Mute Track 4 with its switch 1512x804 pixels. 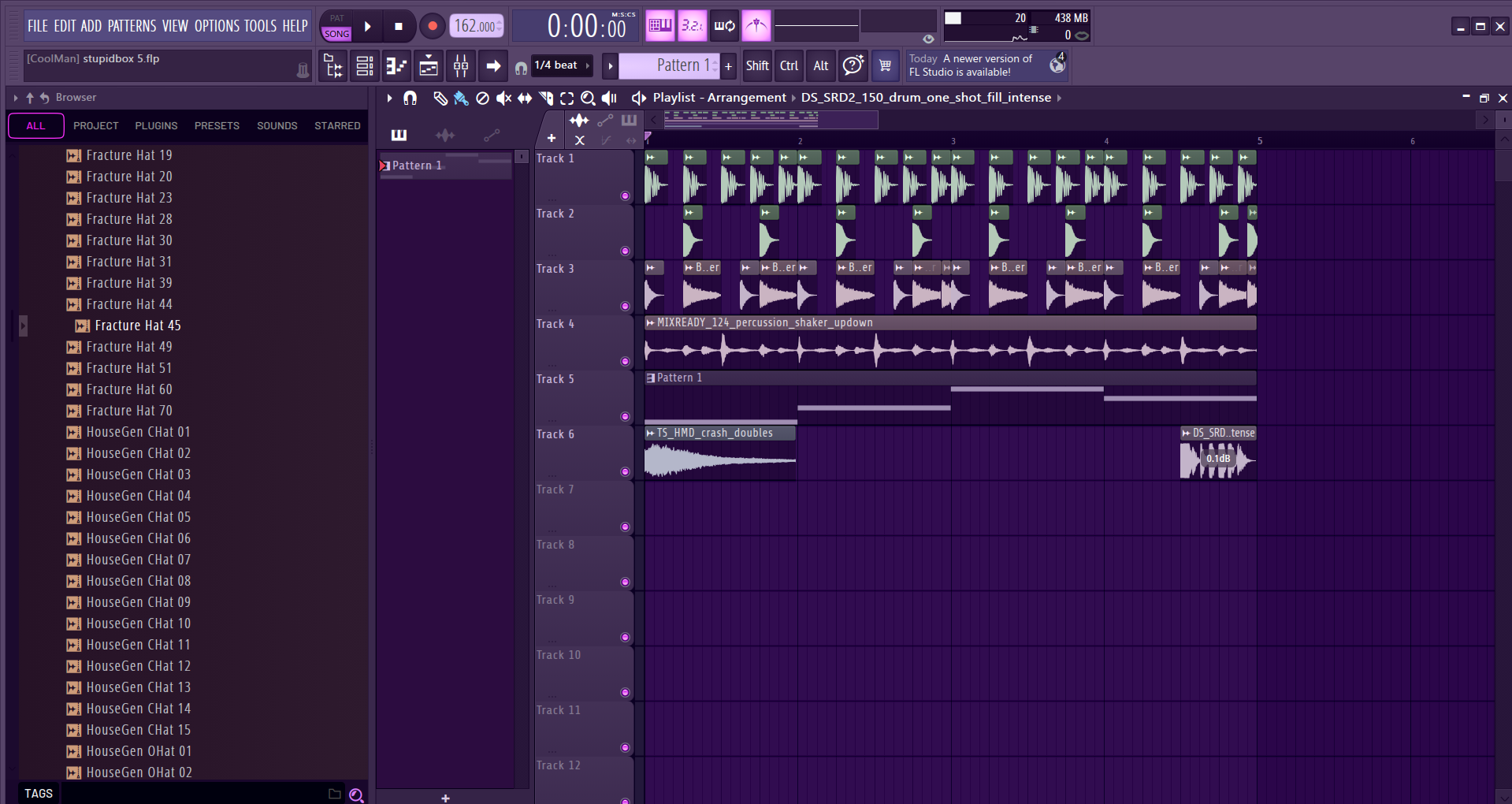(625, 361)
